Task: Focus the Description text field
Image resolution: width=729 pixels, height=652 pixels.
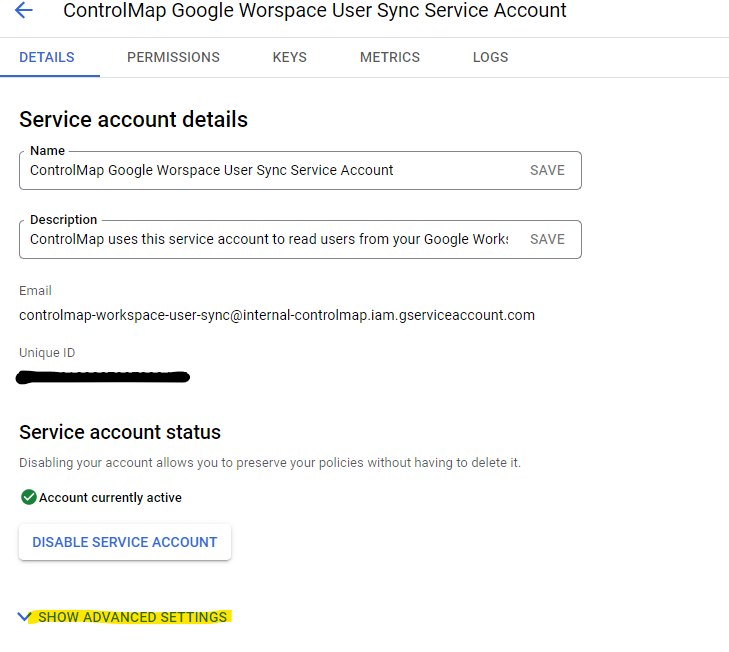Action: [270, 239]
